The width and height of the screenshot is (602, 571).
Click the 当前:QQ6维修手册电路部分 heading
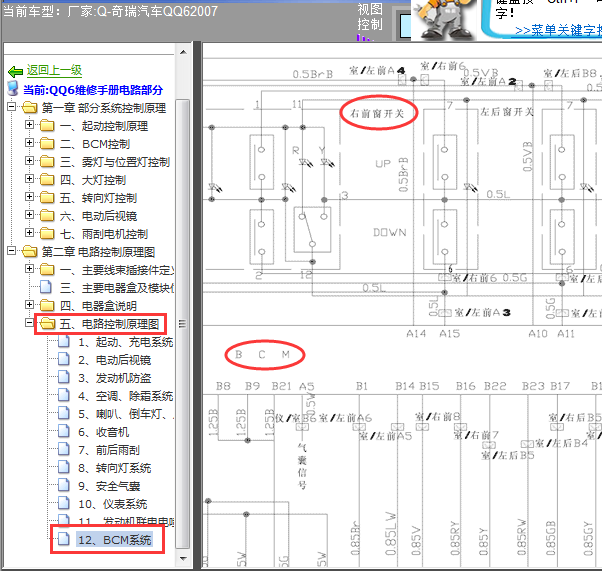pyautogui.click(x=93, y=90)
